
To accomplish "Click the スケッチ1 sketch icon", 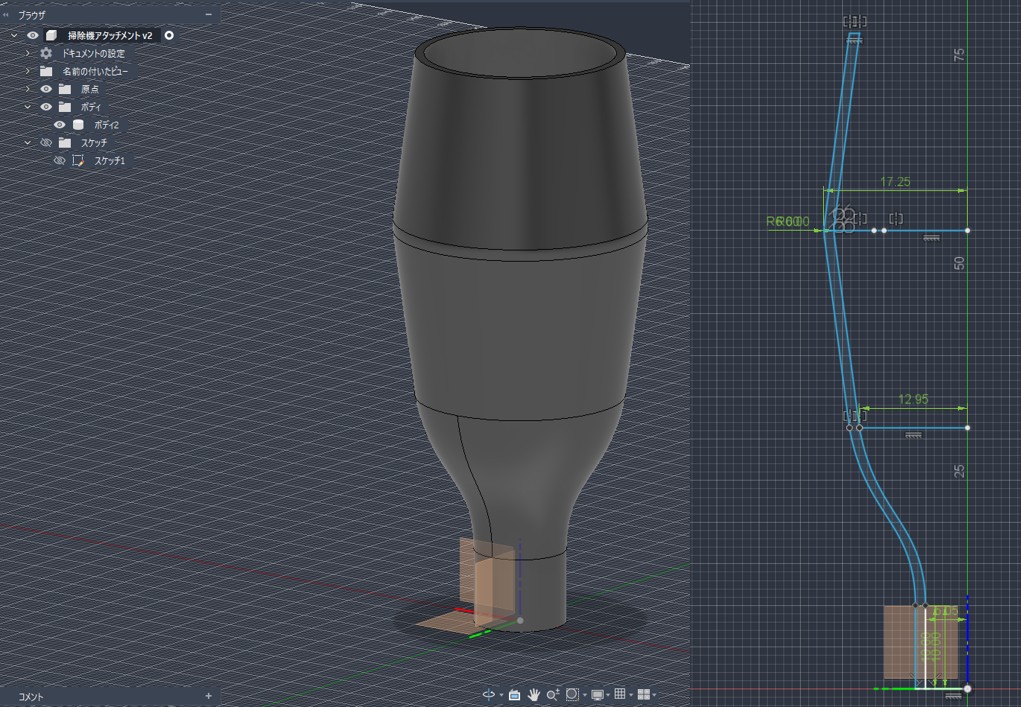I will coord(78,160).
